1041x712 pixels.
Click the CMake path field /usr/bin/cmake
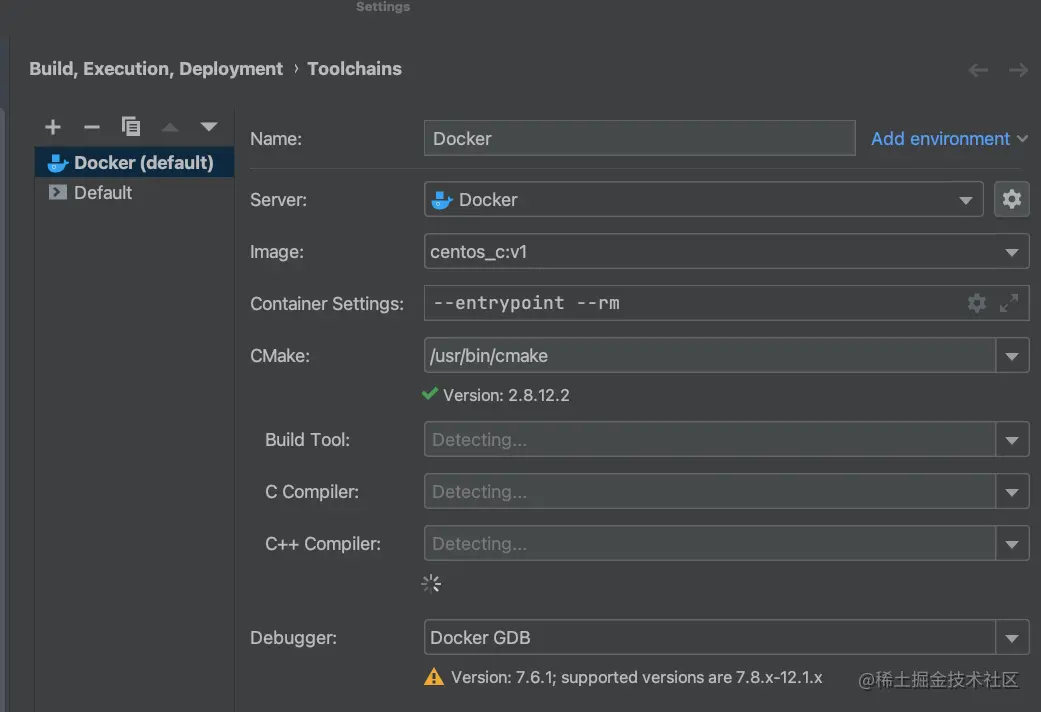point(710,355)
